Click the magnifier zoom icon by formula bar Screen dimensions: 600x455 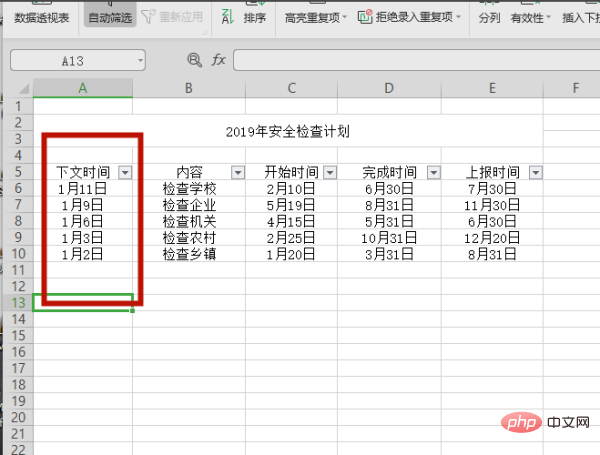tap(194, 60)
